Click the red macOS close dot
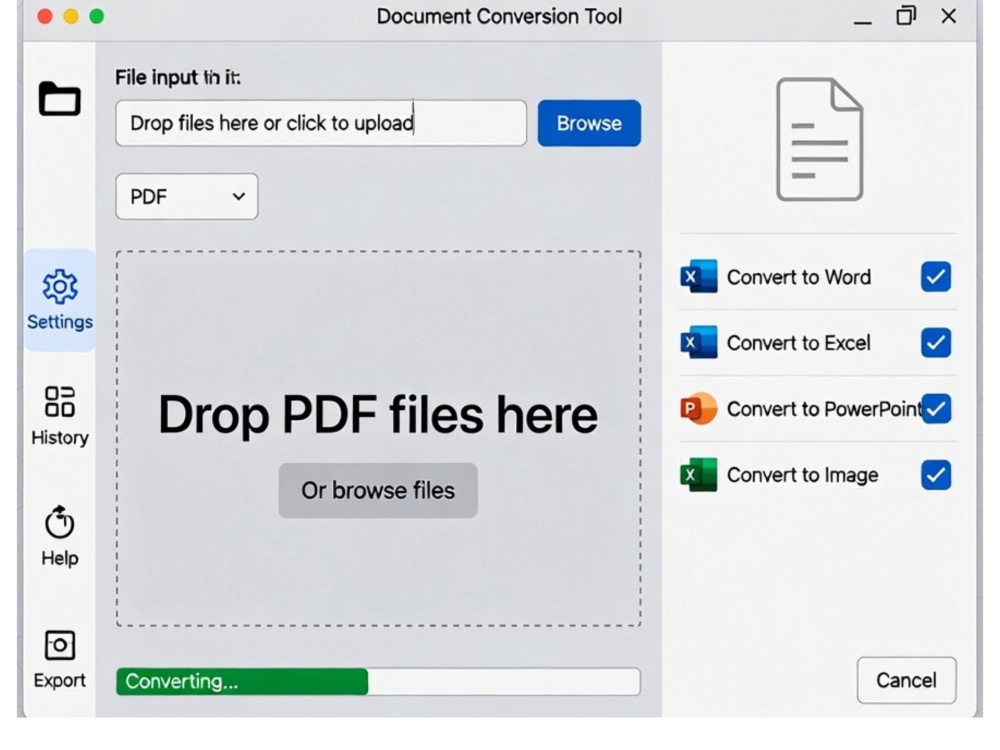This screenshot has width=1000, height=750. click(x=45, y=16)
